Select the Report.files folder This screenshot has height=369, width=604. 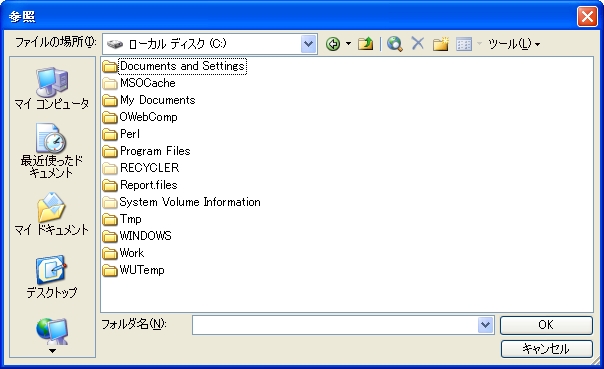pyautogui.click(x=140, y=185)
